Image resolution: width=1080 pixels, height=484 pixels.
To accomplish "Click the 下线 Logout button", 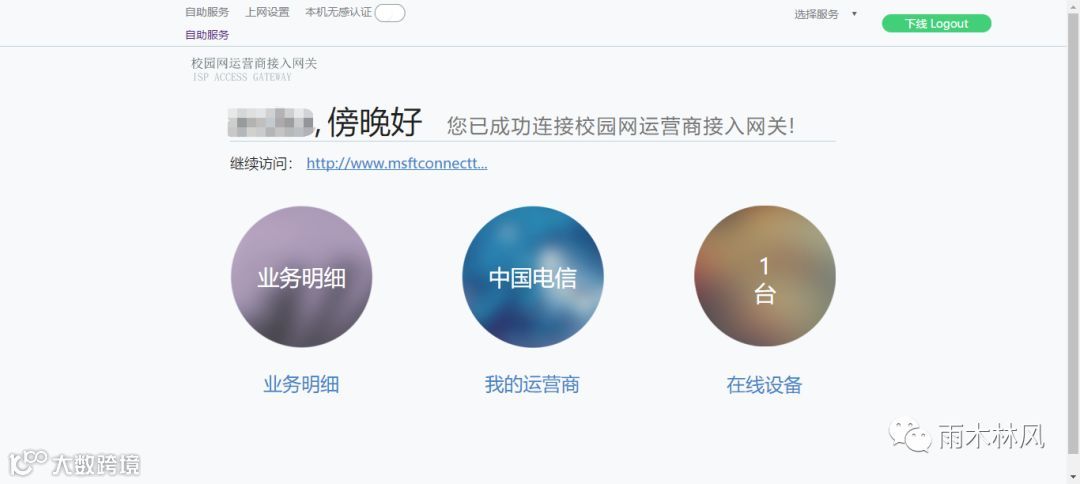I will coord(936,23).
